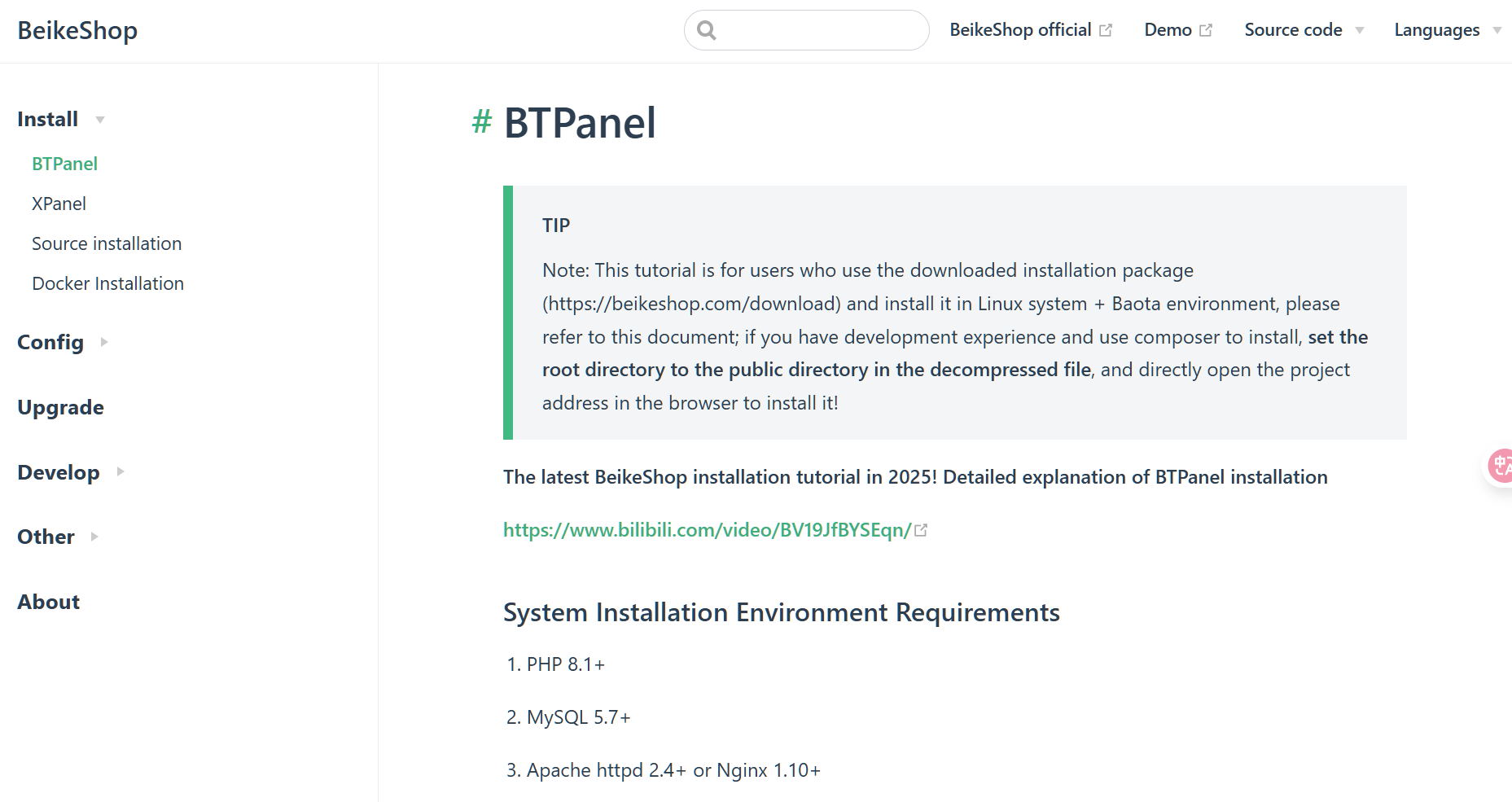The width and height of the screenshot is (1512, 802).
Task: Click external link icon after bilibili URL
Action: 921,531
